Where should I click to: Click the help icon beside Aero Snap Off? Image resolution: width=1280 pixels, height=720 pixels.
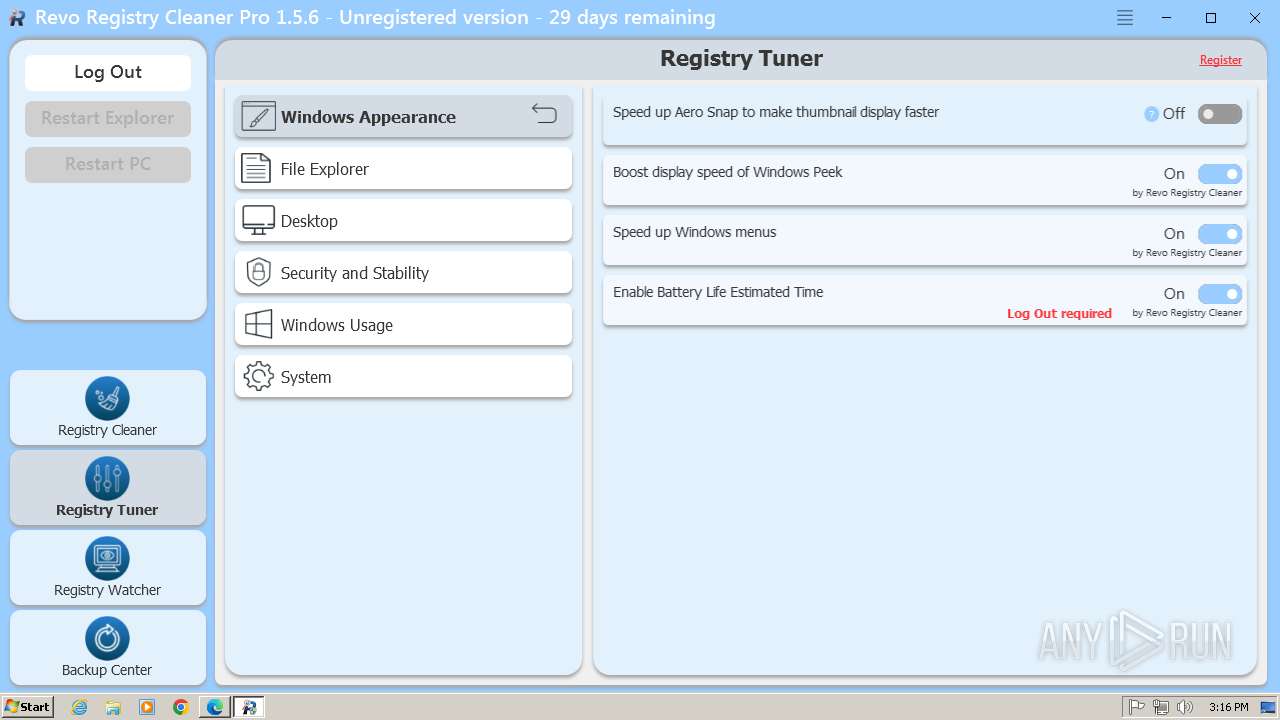1151,114
